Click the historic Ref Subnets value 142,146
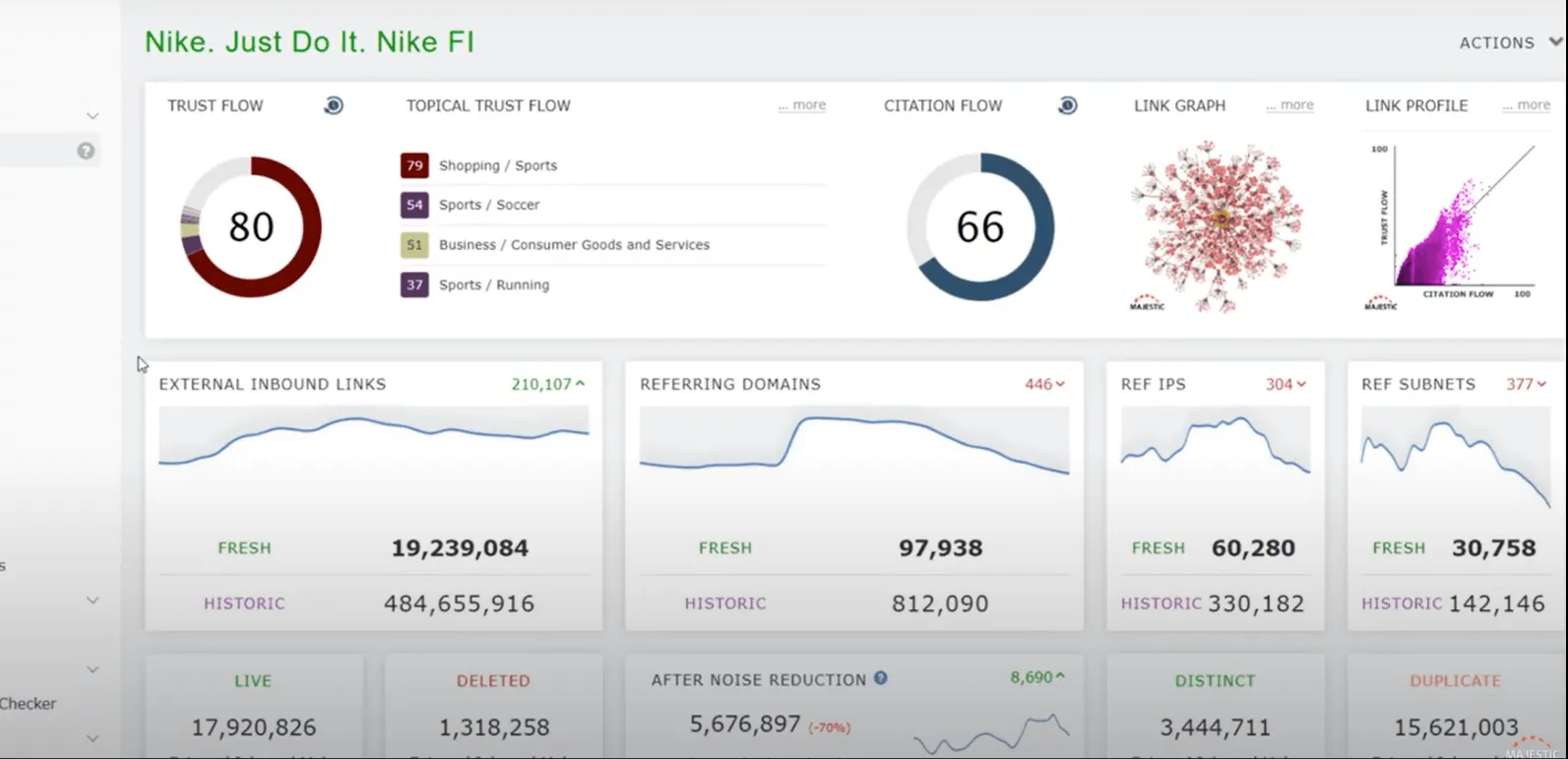The image size is (1568, 759). pyautogui.click(x=1497, y=603)
